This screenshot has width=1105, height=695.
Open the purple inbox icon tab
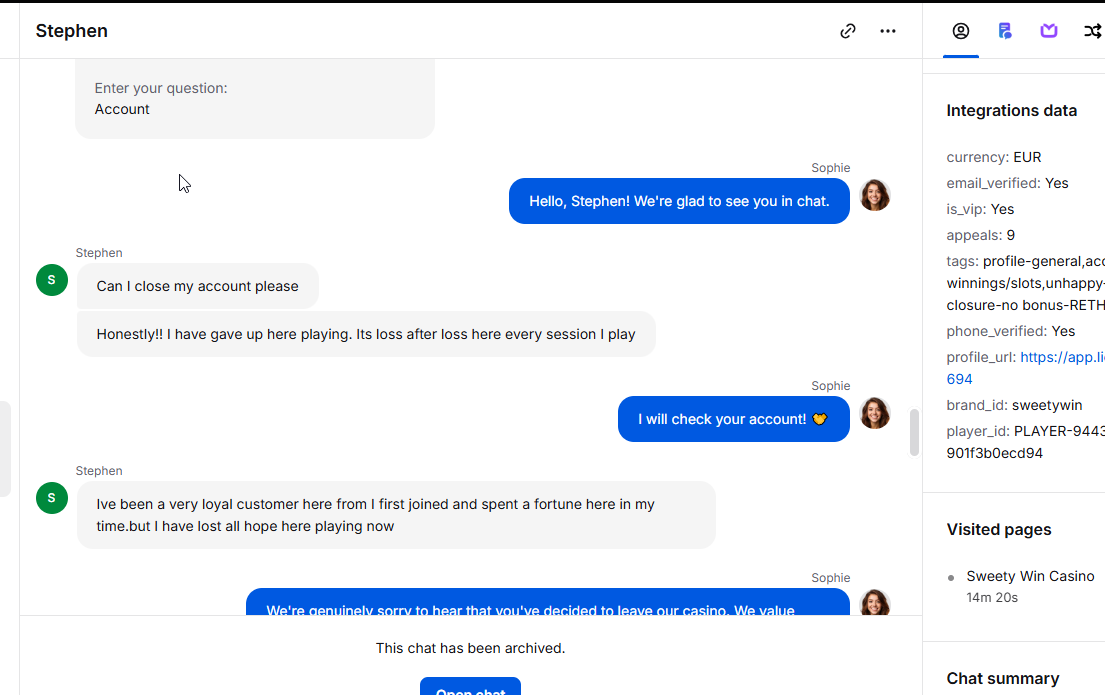pyautogui.click(x=1049, y=31)
